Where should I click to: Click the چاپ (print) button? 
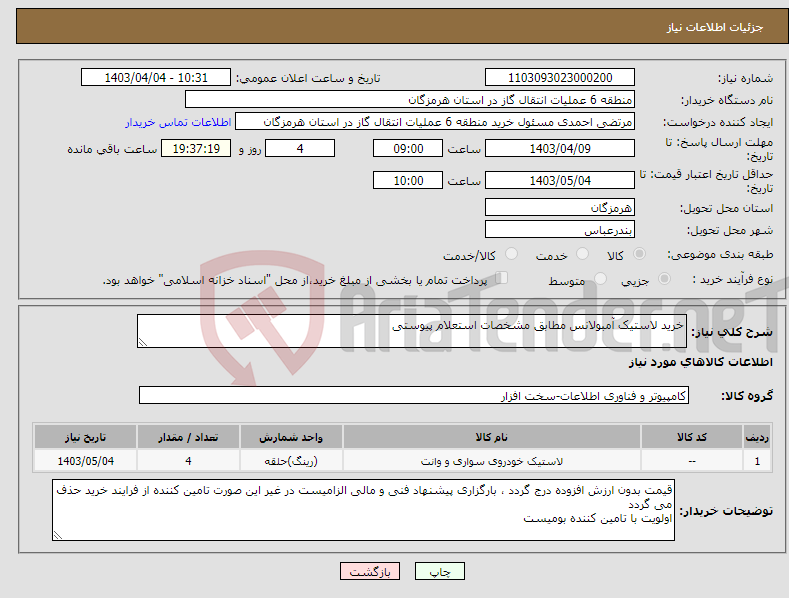coord(439,571)
